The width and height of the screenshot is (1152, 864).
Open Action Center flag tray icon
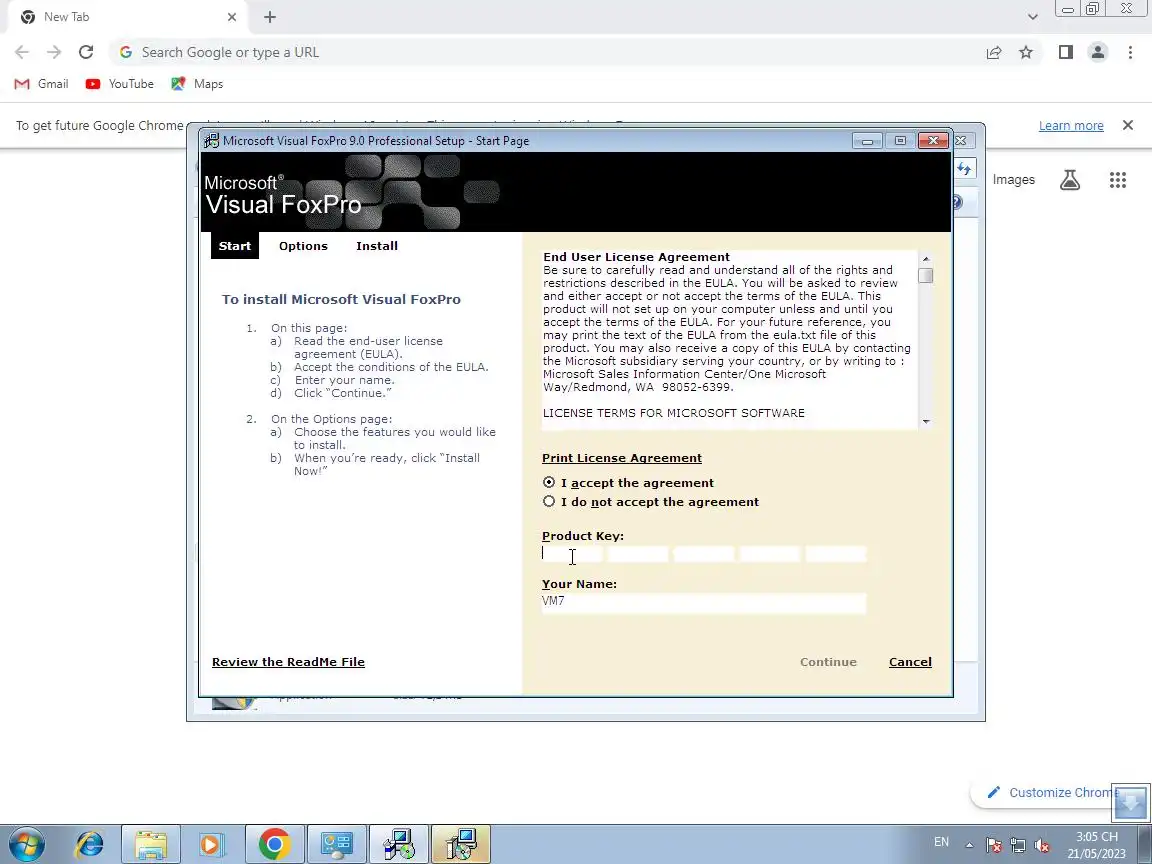tap(993, 845)
